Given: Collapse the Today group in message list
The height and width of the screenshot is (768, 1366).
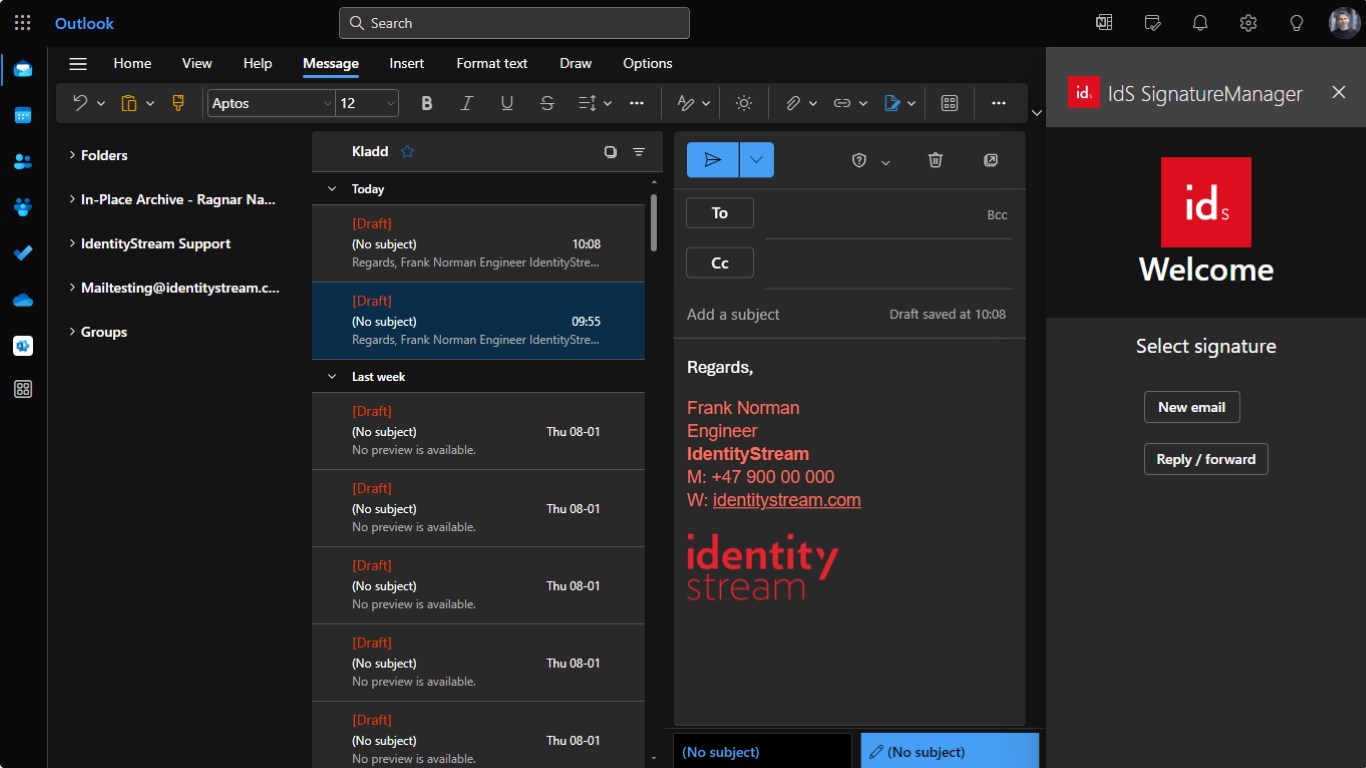Looking at the screenshot, I should pyautogui.click(x=332, y=189).
